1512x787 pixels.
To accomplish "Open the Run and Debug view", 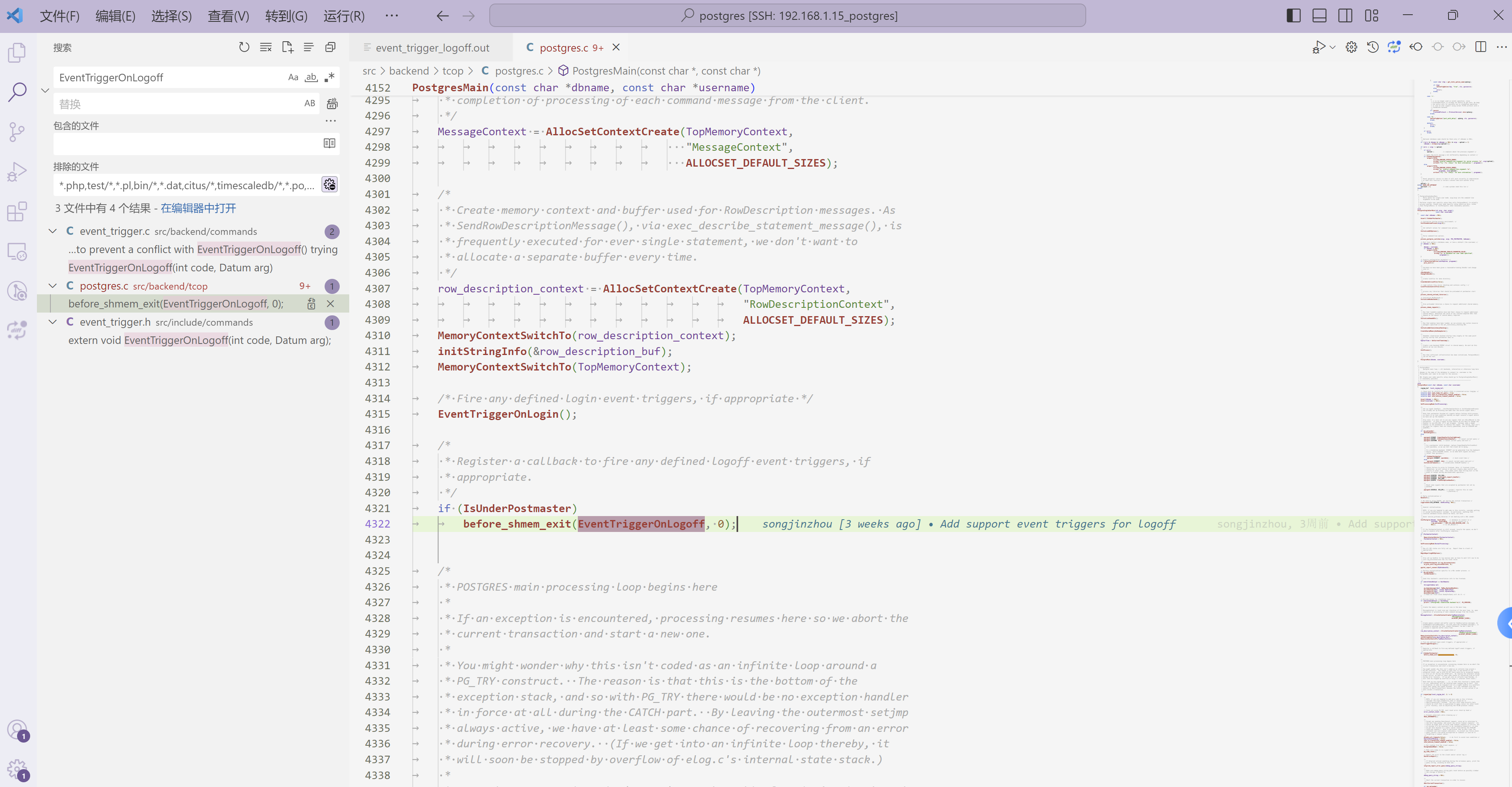I will point(17,171).
